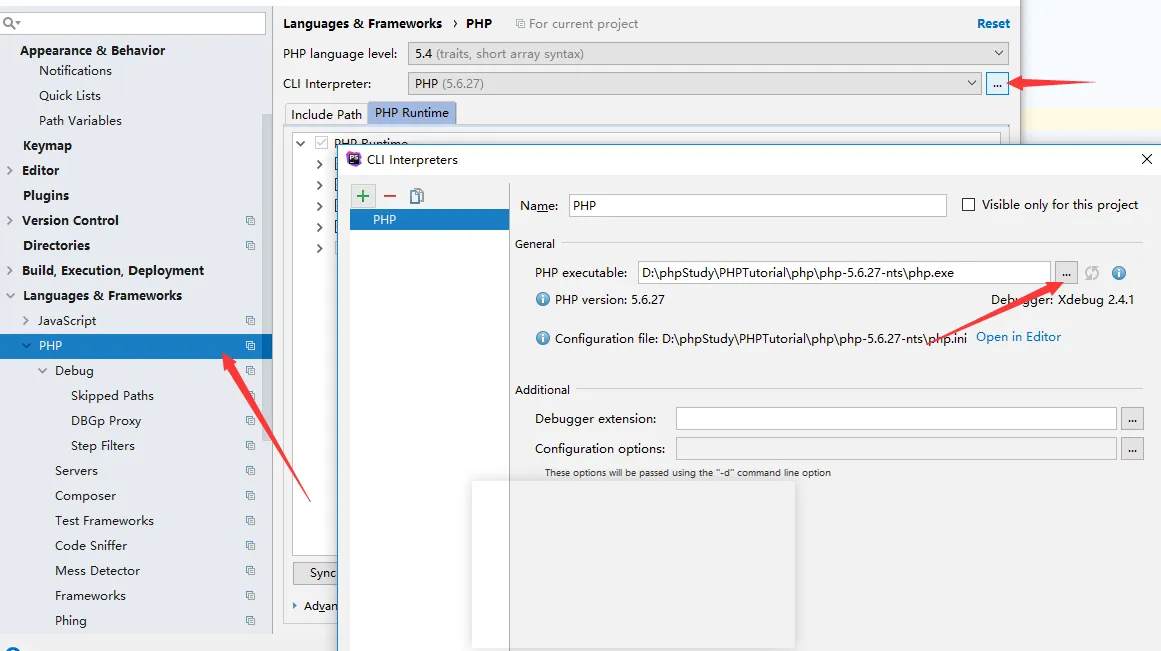
Task: Open the CLI Interpreter dropdown
Action: point(694,84)
